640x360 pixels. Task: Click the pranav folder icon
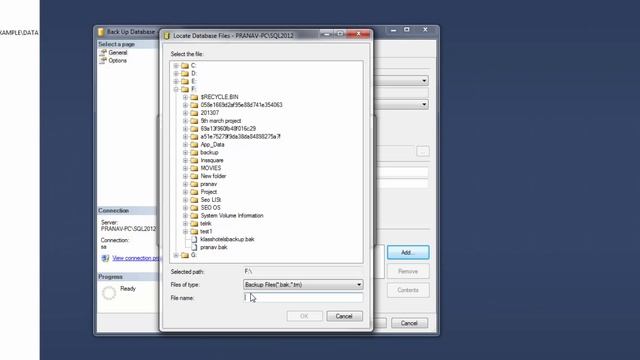(x=194, y=184)
